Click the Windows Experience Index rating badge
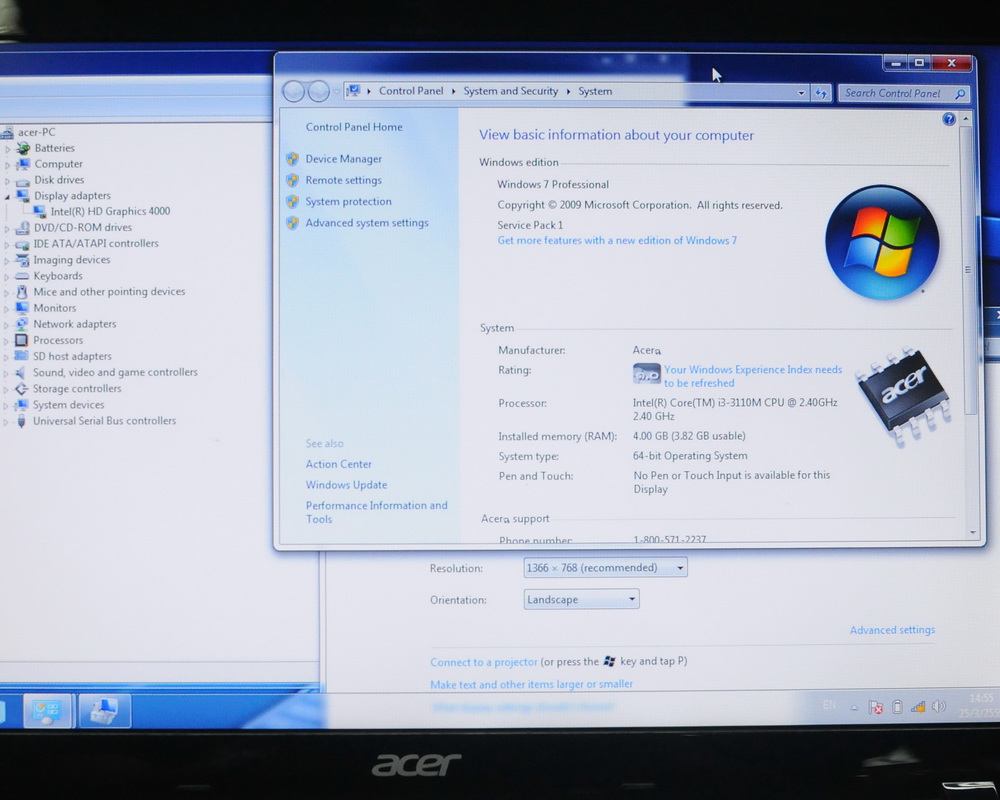 (x=646, y=374)
